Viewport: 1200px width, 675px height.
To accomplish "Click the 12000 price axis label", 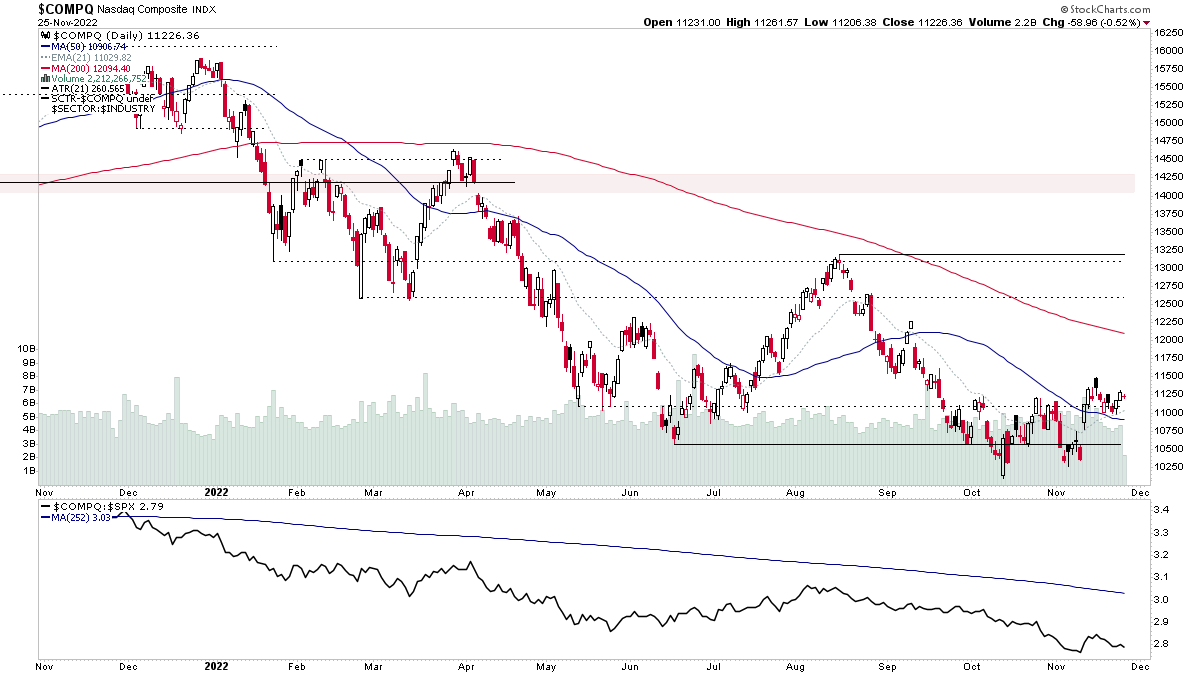I will tap(1168, 340).
